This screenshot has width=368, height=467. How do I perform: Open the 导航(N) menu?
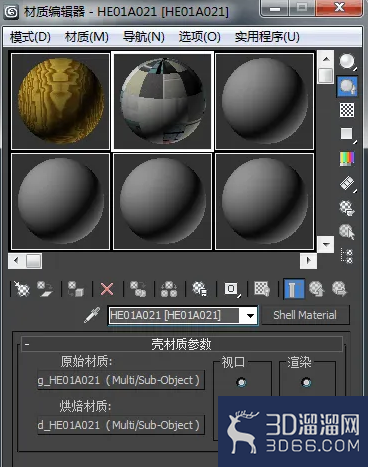(x=144, y=37)
